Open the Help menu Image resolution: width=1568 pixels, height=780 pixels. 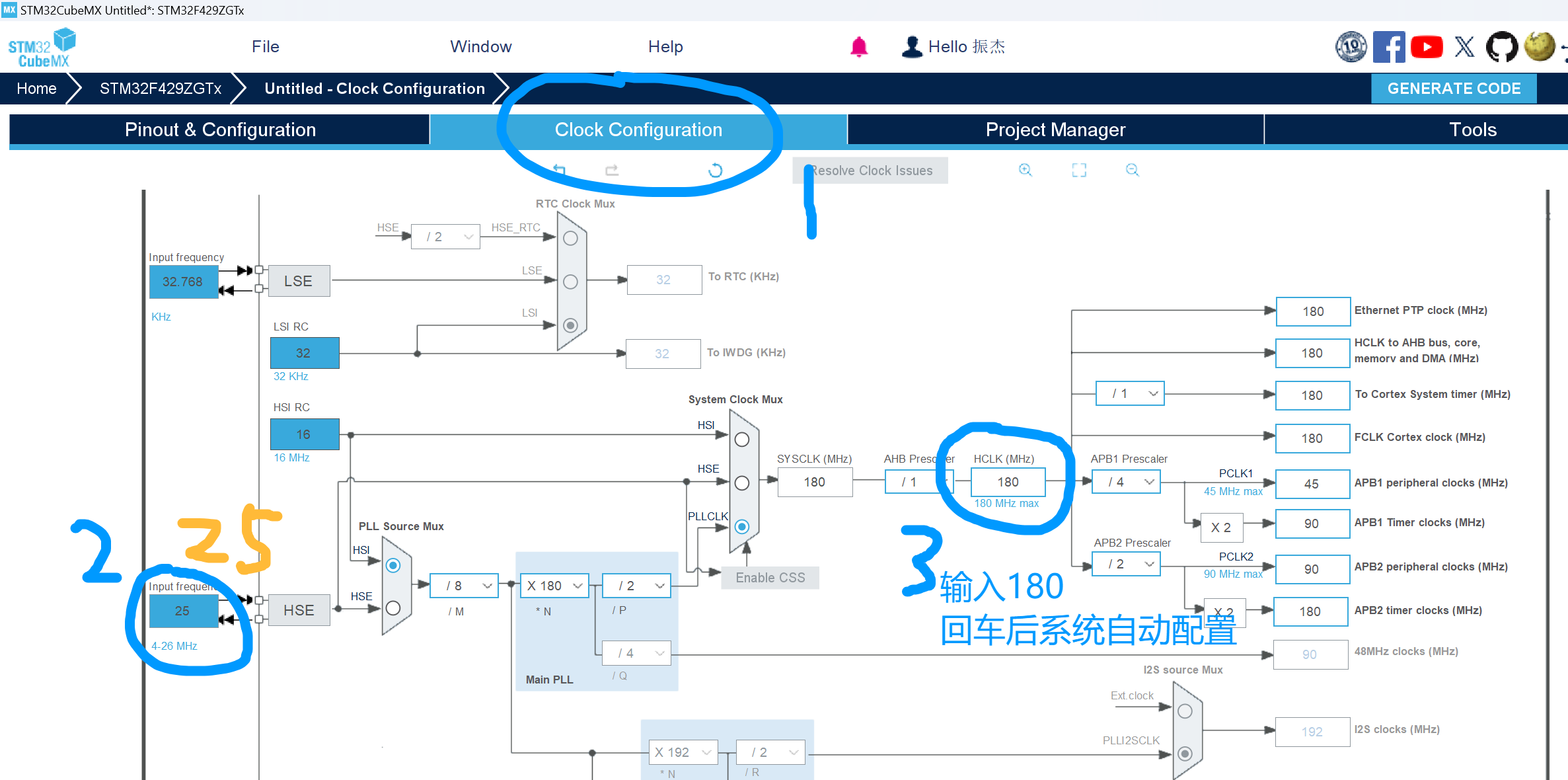pos(665,47)
